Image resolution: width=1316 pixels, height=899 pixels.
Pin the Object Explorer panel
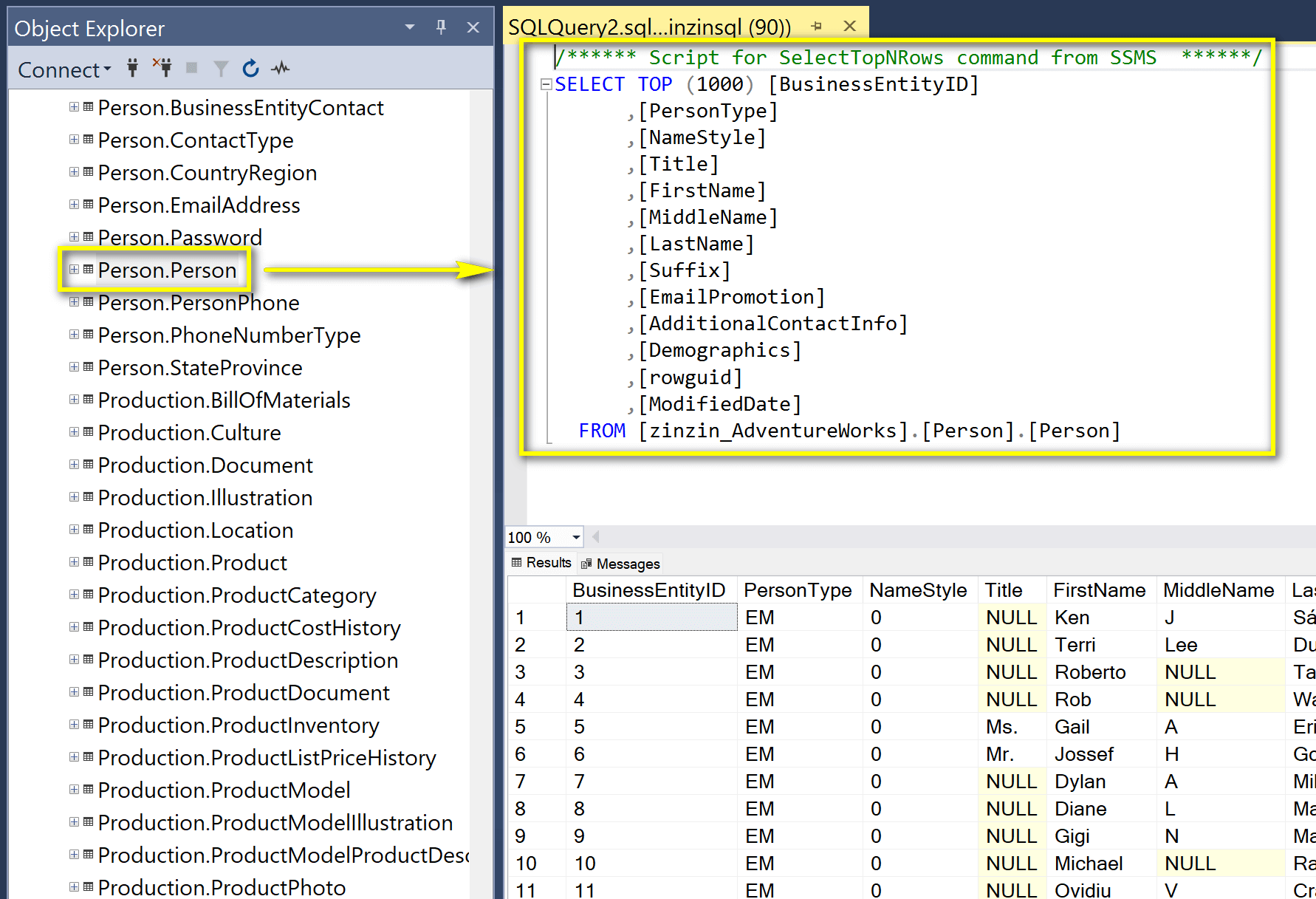click(441, 27)
